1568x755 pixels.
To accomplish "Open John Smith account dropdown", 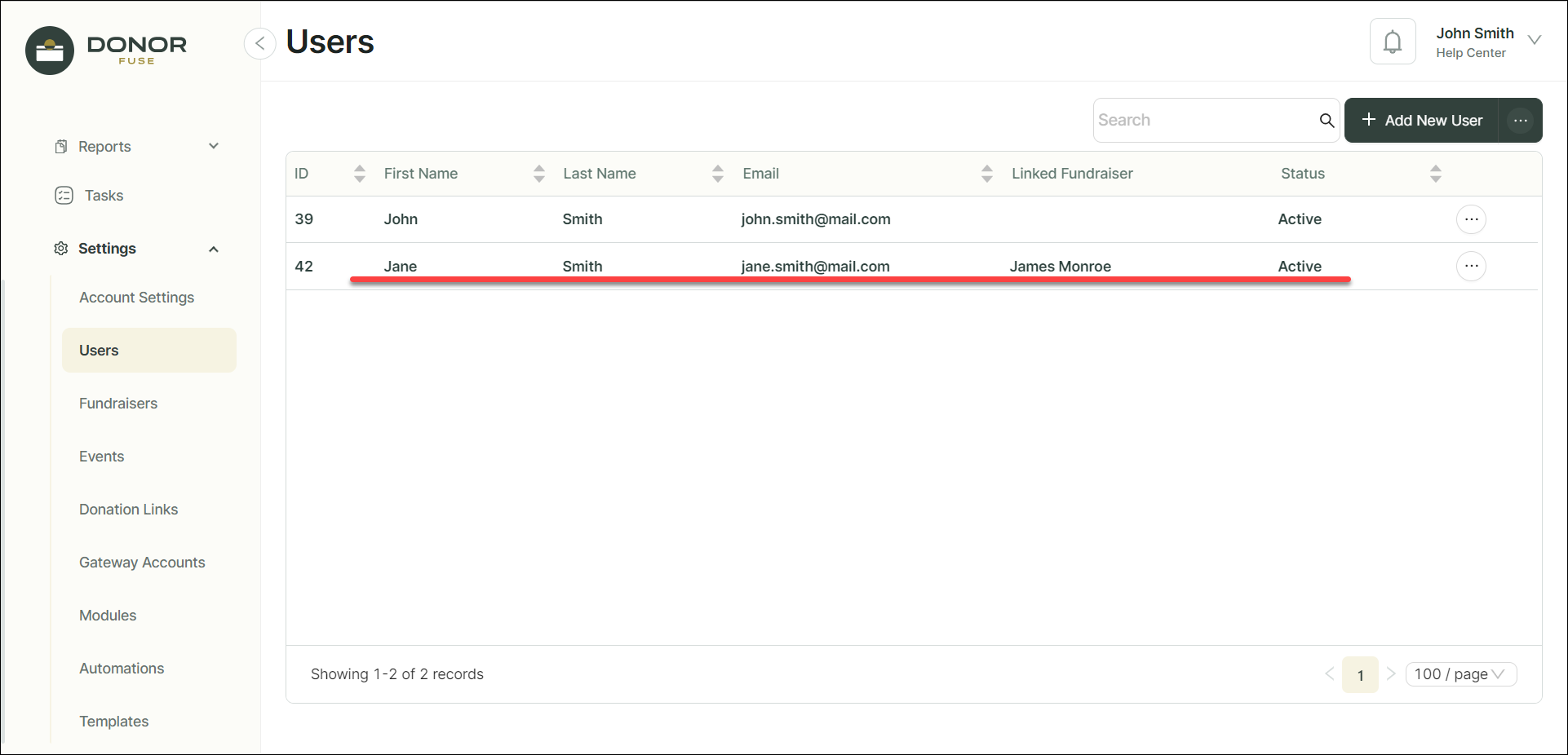I will [1534, 40].
